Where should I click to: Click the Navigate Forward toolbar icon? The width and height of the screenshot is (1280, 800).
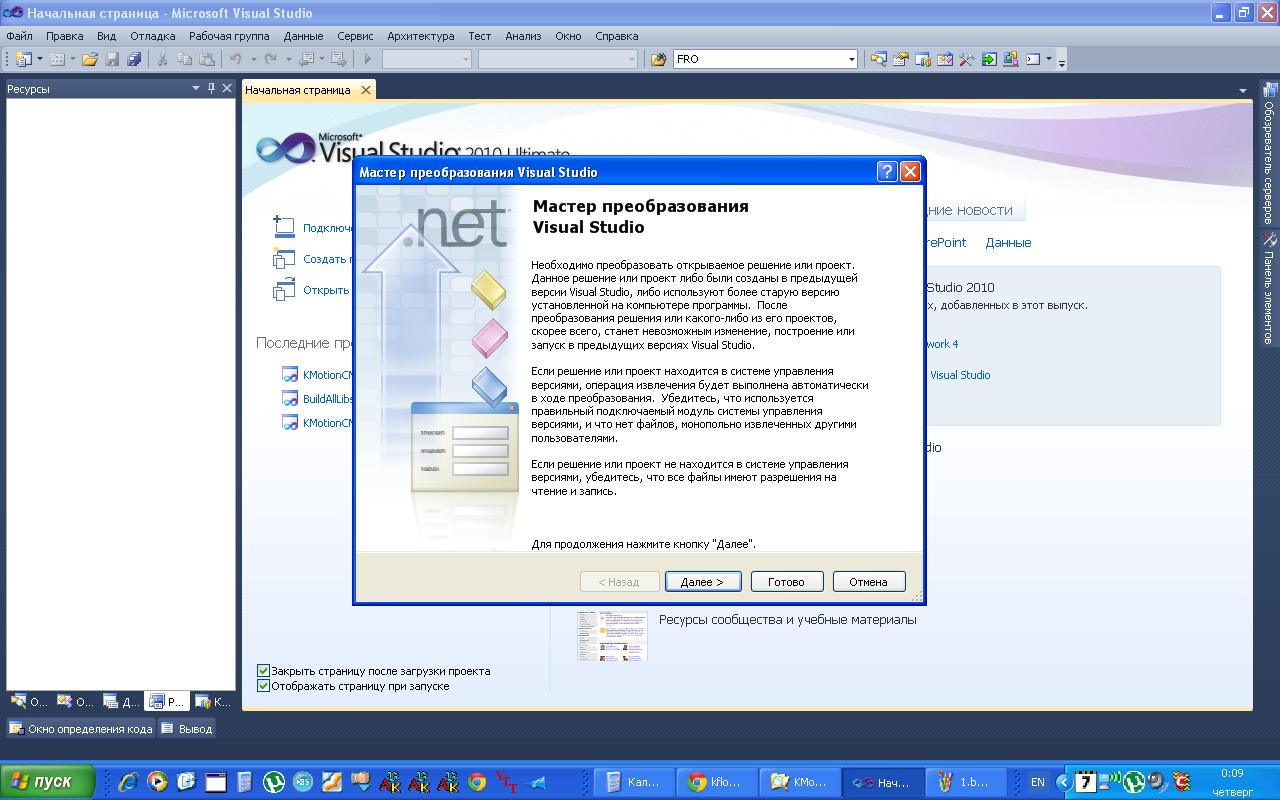click(338, 60)
